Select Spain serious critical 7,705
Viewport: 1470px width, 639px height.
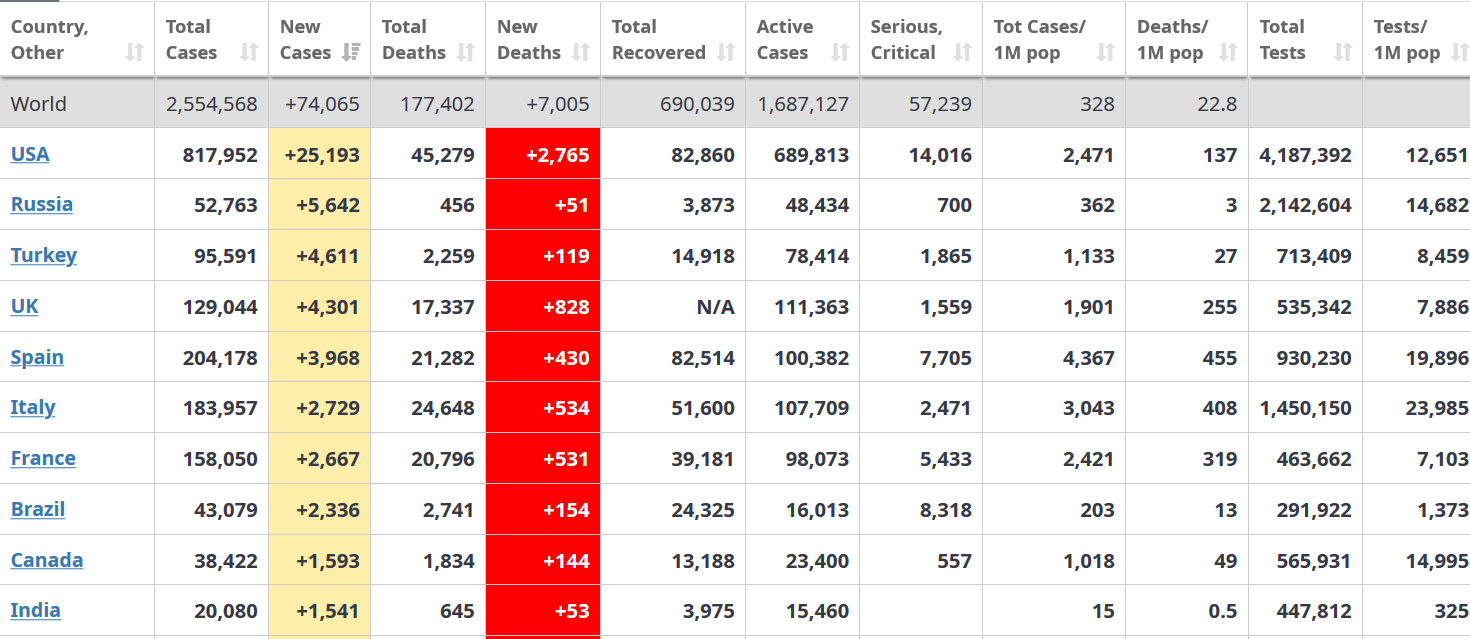[946, 358]
